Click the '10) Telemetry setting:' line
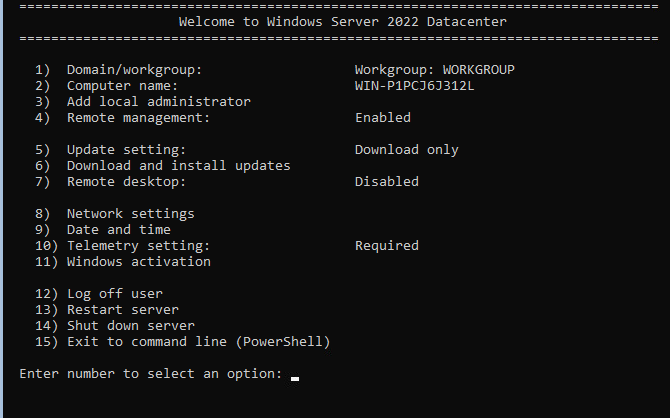Screen dimensions: 670x418 [x=123, y=246]
